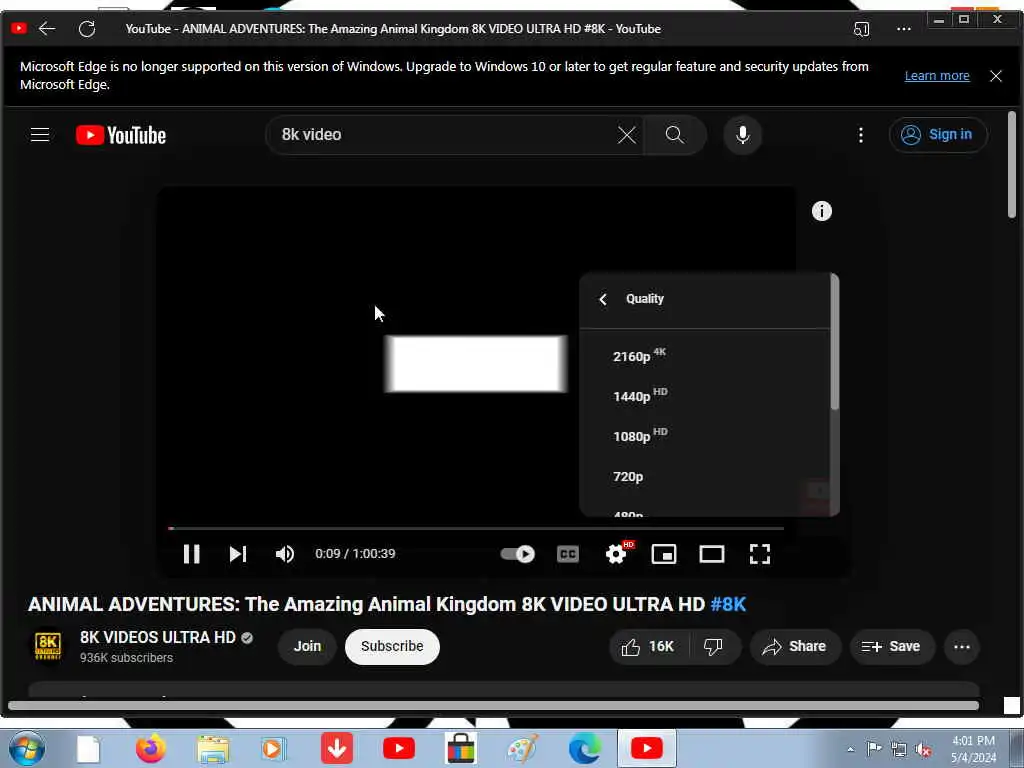The width and height of the screenshot is (1024, 768).
Task: Select 1440p HD quality
Action: click(x=705, y=396)
